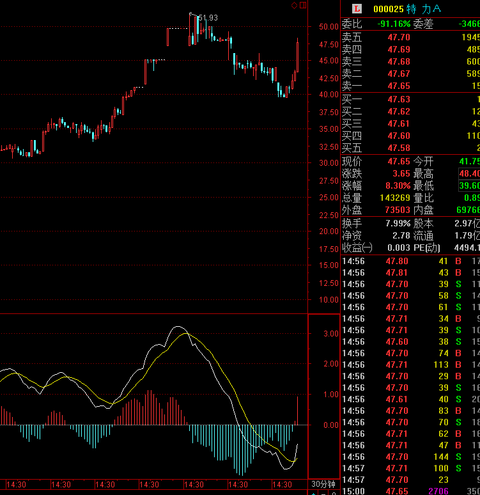Image resolution: width=480 pixels, height=495 pixels.
Task: Click the 涨幅 value 8.30%
Action: coord(398,186)
